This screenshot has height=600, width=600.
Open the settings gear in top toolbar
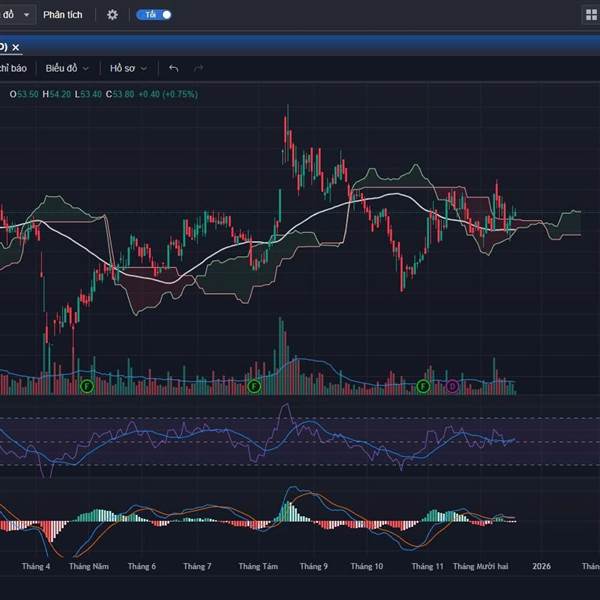pyautogui.click(x=112, y=15)
